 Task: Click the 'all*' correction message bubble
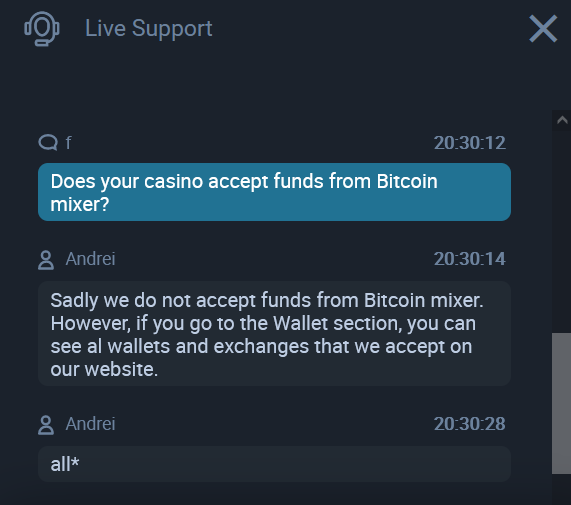(x=274, y=464)
